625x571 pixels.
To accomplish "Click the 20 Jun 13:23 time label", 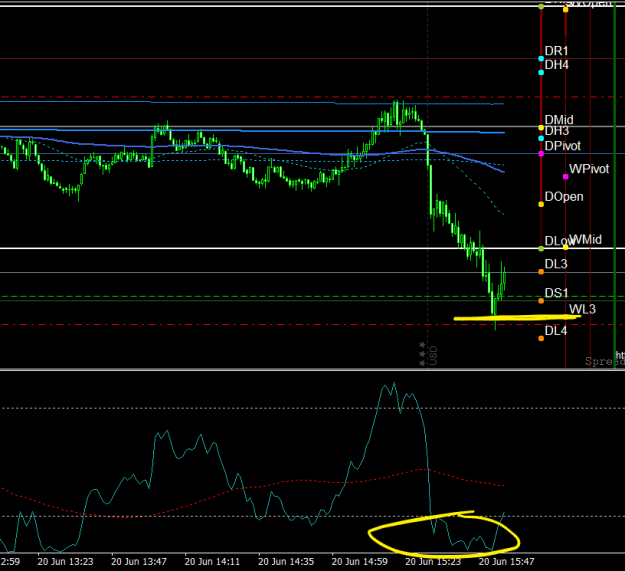I will coord(65,562).
